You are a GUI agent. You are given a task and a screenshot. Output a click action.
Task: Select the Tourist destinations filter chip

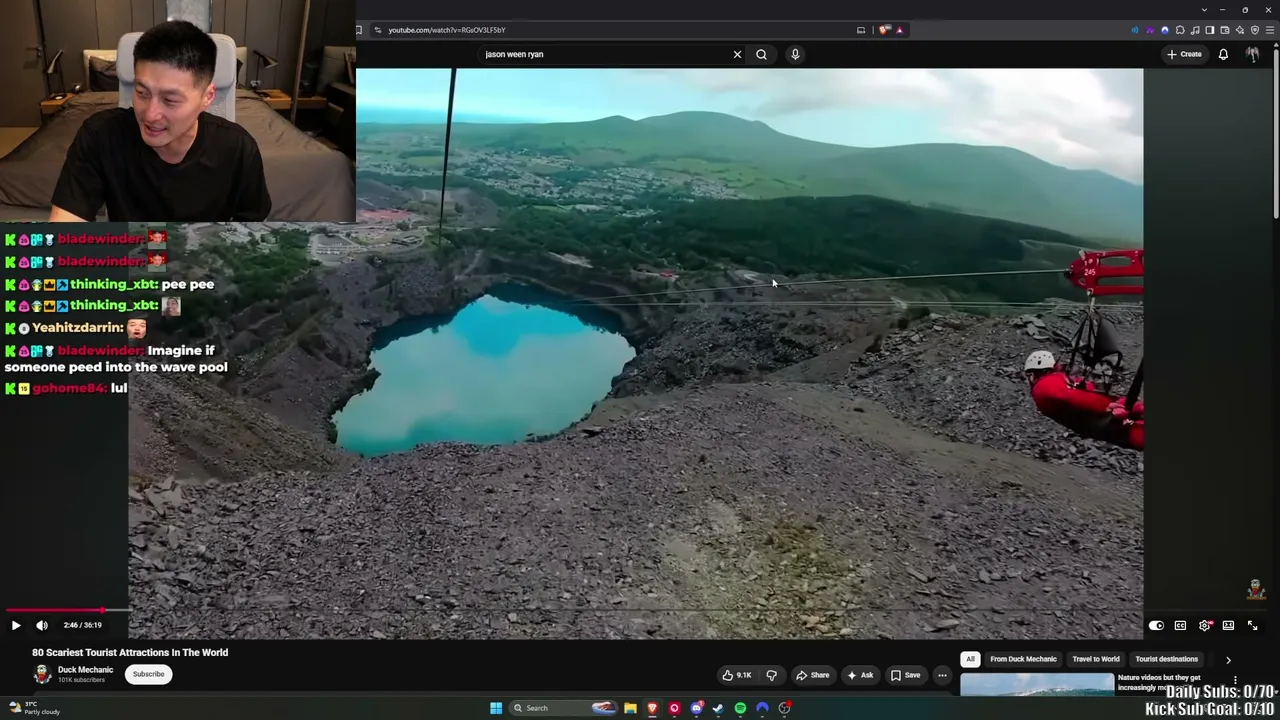click(x=1166, y=659)
